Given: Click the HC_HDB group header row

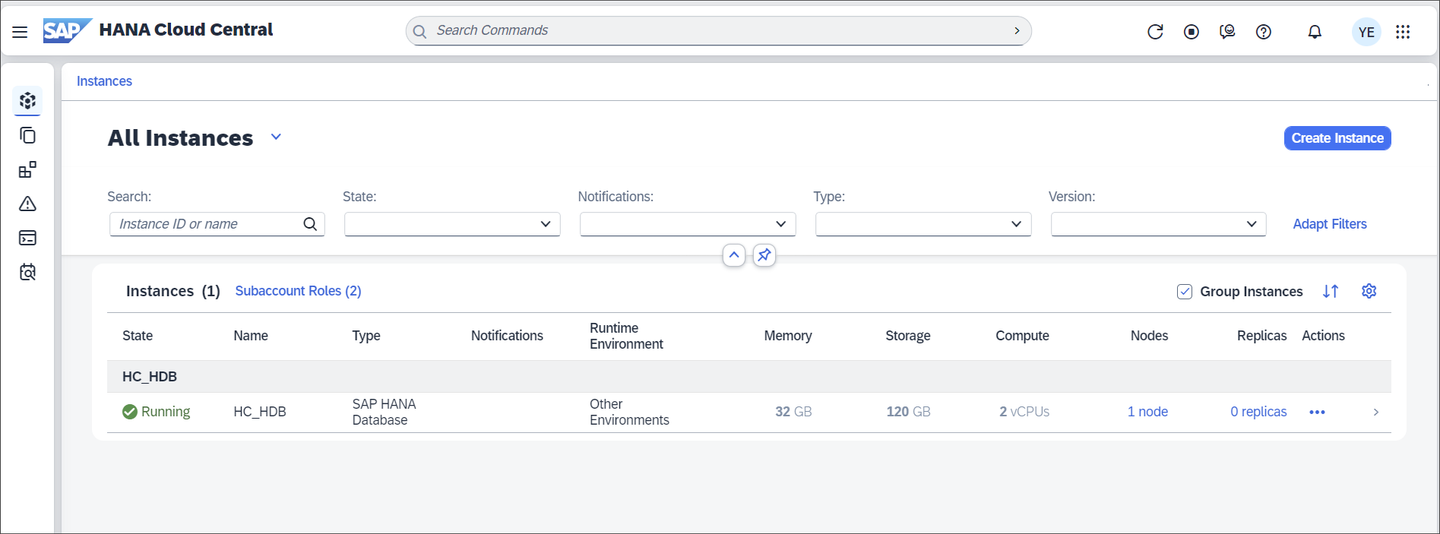Looking at the screenshot, I should click(x=749, y=377).
